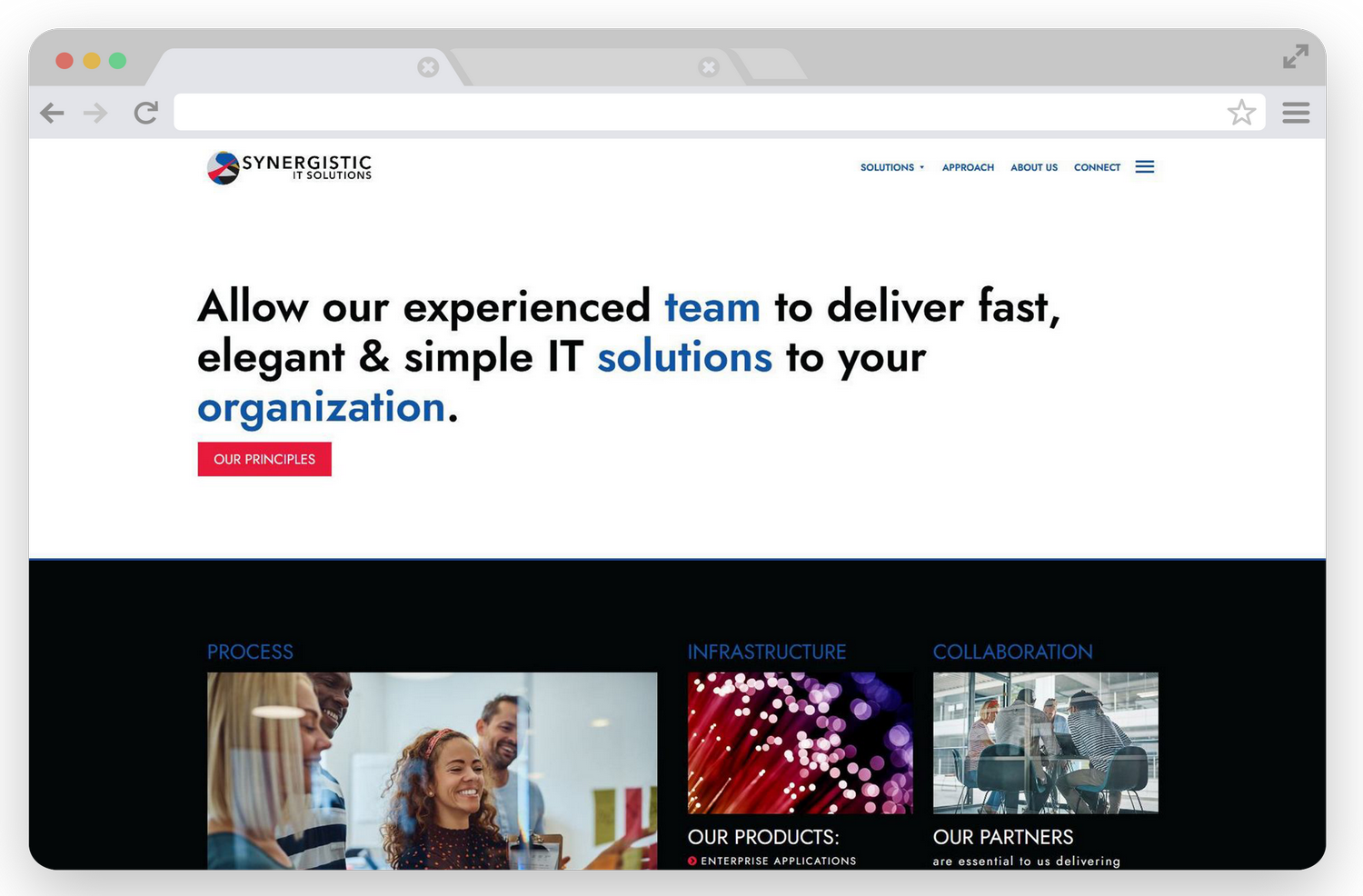The height and width of the screenshot is (896, 1363).
Task: Select Connect in the navigation
Action: pos(1097,167)
